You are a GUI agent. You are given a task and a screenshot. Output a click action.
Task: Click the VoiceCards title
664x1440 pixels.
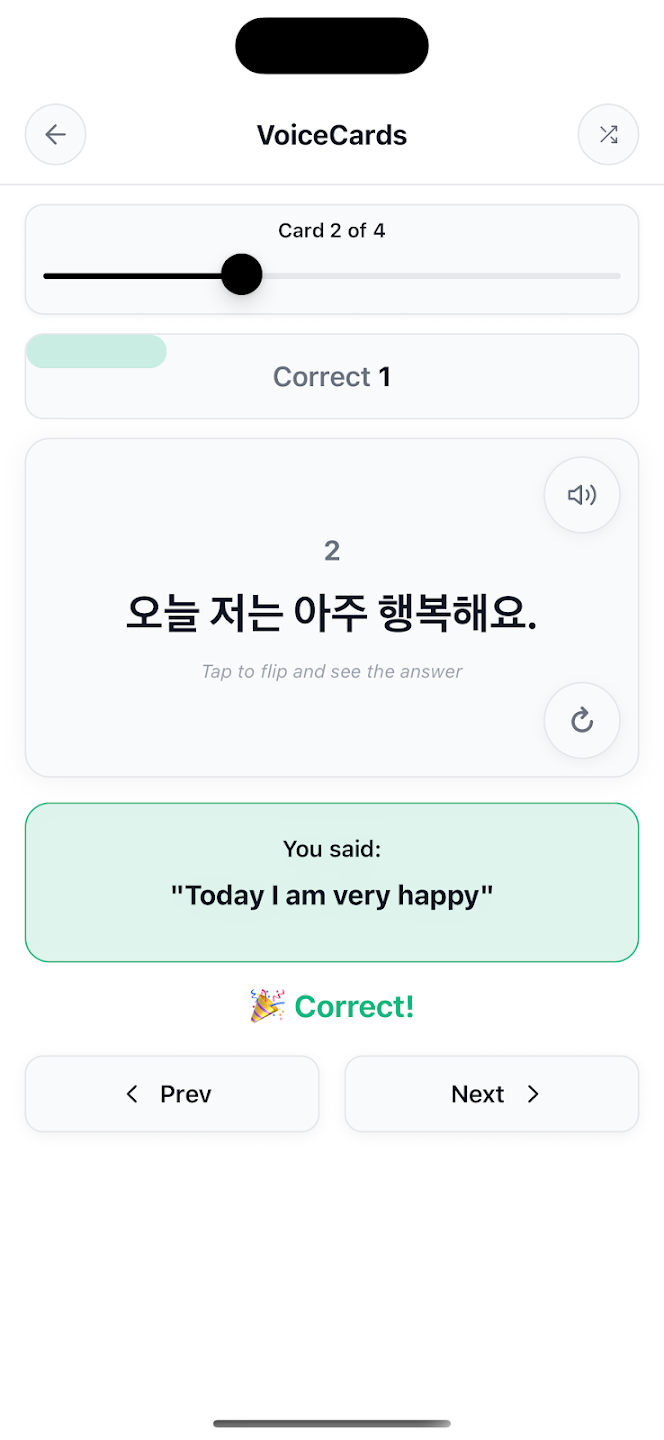click(x=332, y=134)
